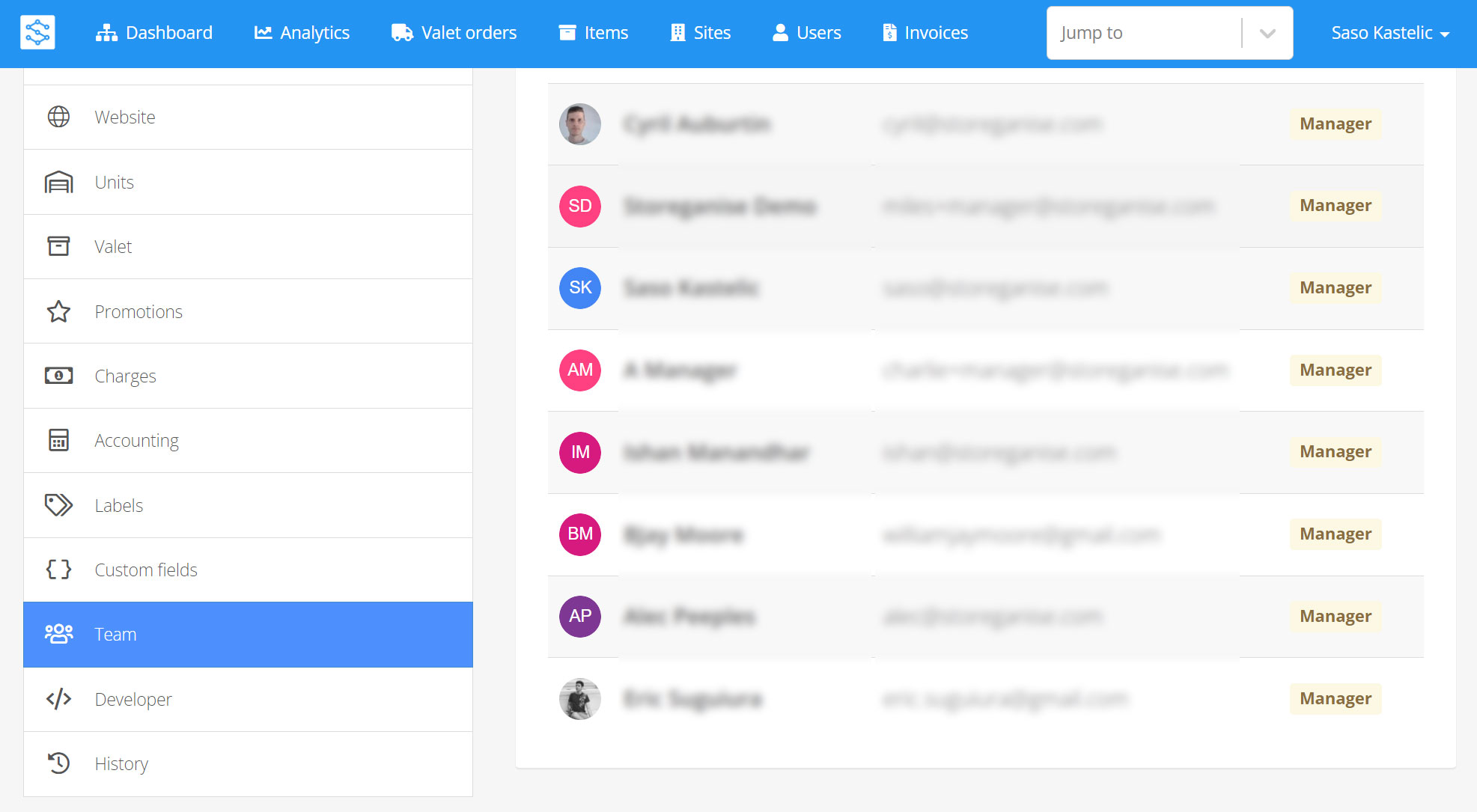Click the Manager badge for AP row
Screen dimensions: 1477x812
(1335, 617)
